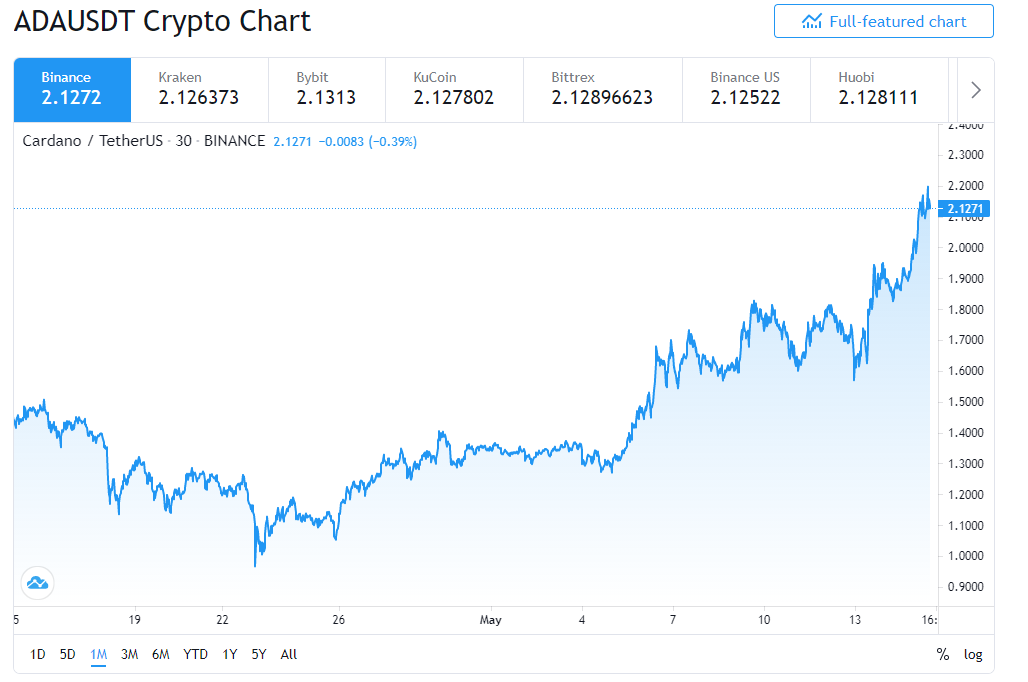Switch to the Kraken exchange tab
This screenshot has width=1028, height=682.
click(199, 90)
